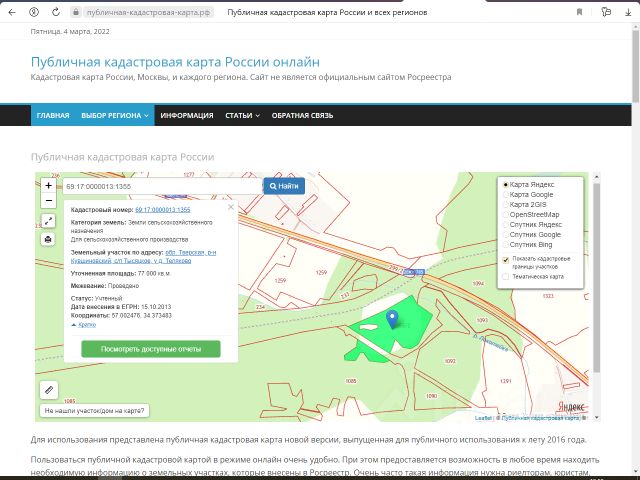640x480 pixels.
Task: Click the padlock icon in the address bar
Action: pos(76,12)
